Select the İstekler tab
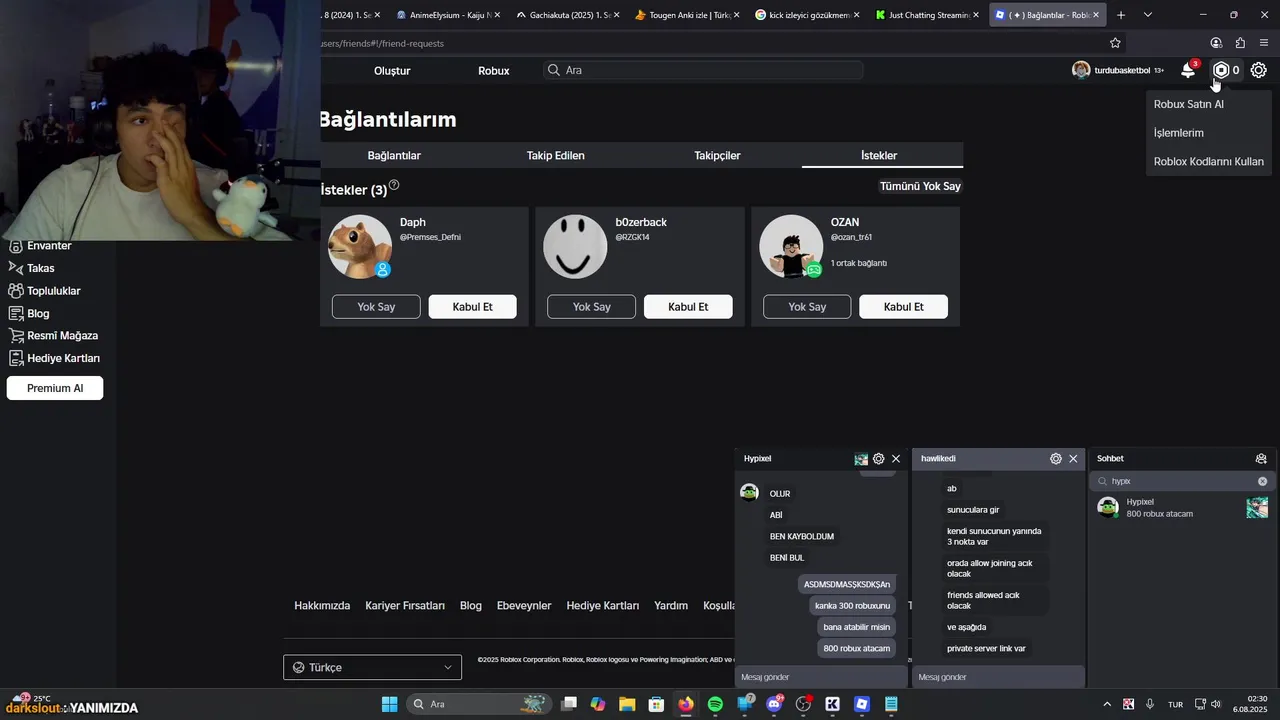Image resolution: width=1280 pixels, height=720 pixels. pyautogui.click(x=880, y=155)
